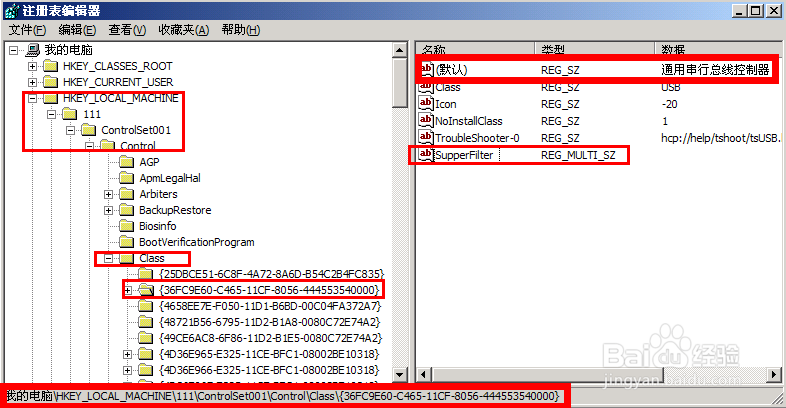Click string value icon of TroubleShooter-0
This screenshot has width=786, height=408.
coord(426,137)
